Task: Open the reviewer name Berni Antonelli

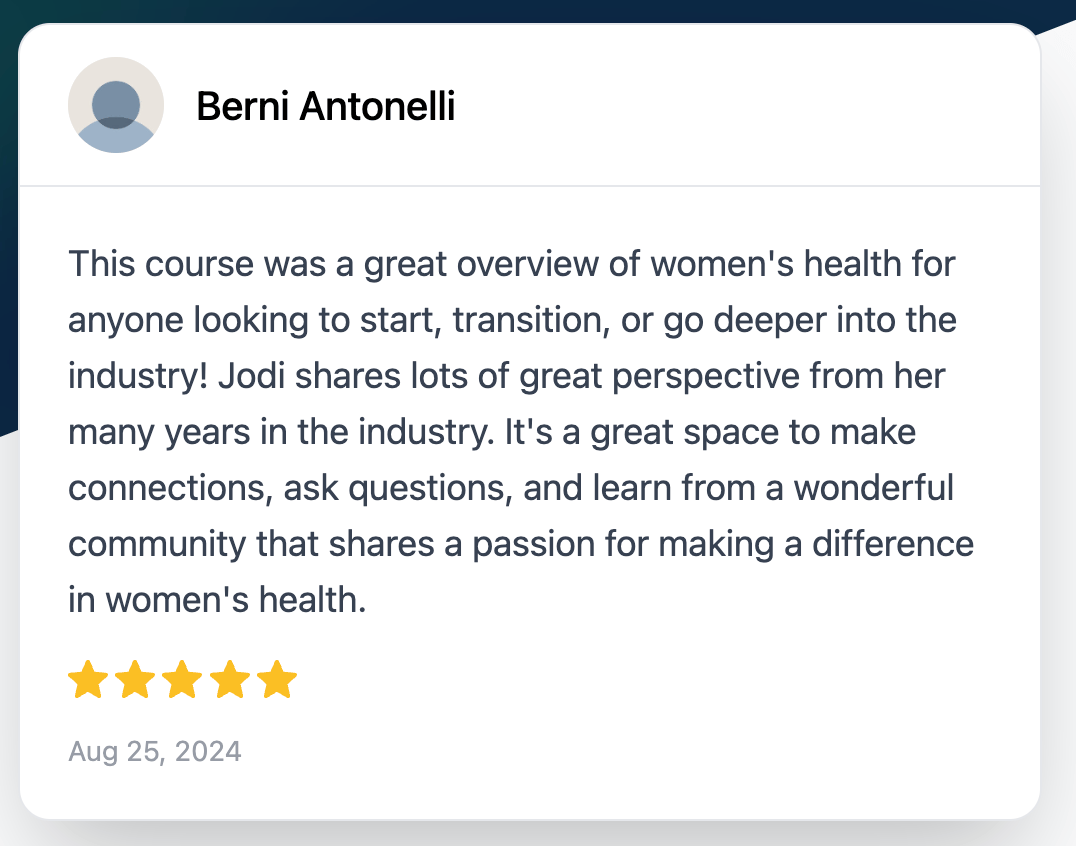Action: (325, 106)
